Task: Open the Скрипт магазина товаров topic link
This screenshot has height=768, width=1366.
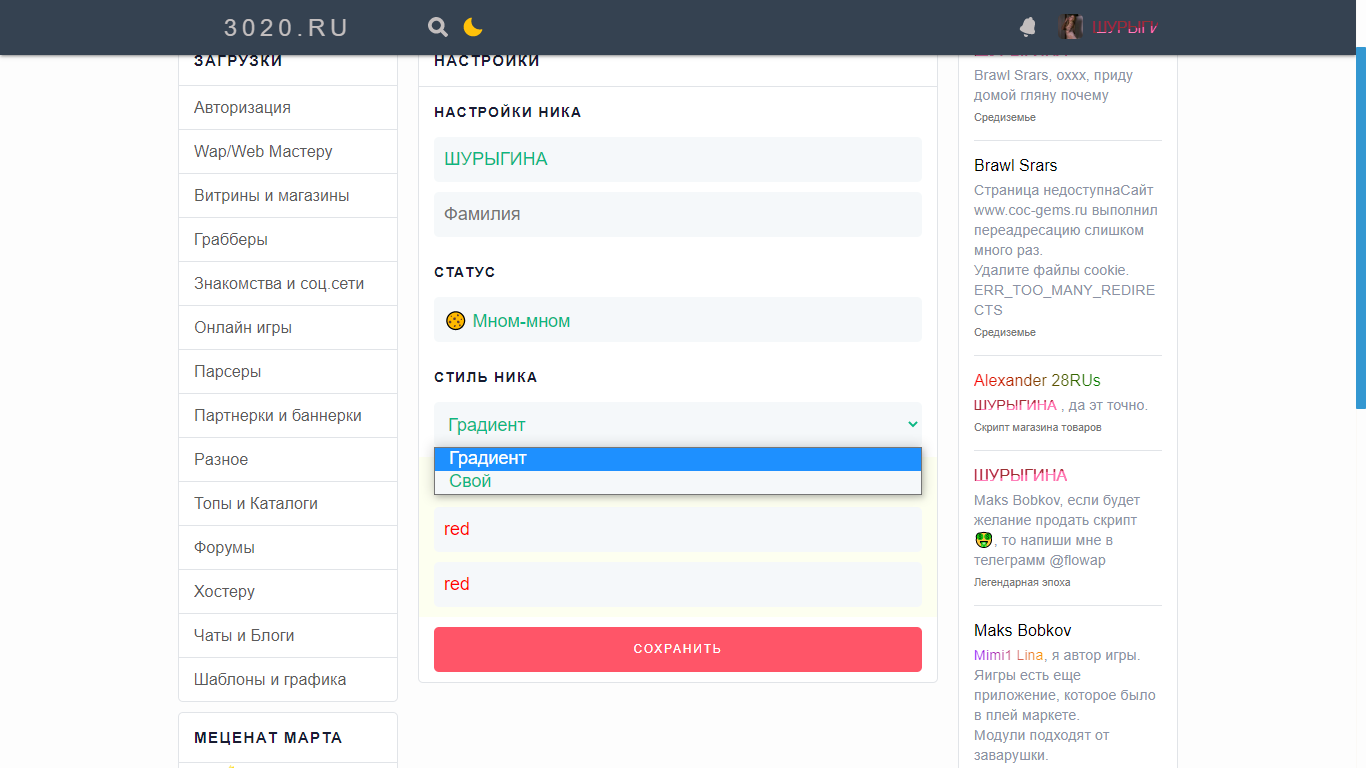Action: (x=1037, y=428)
